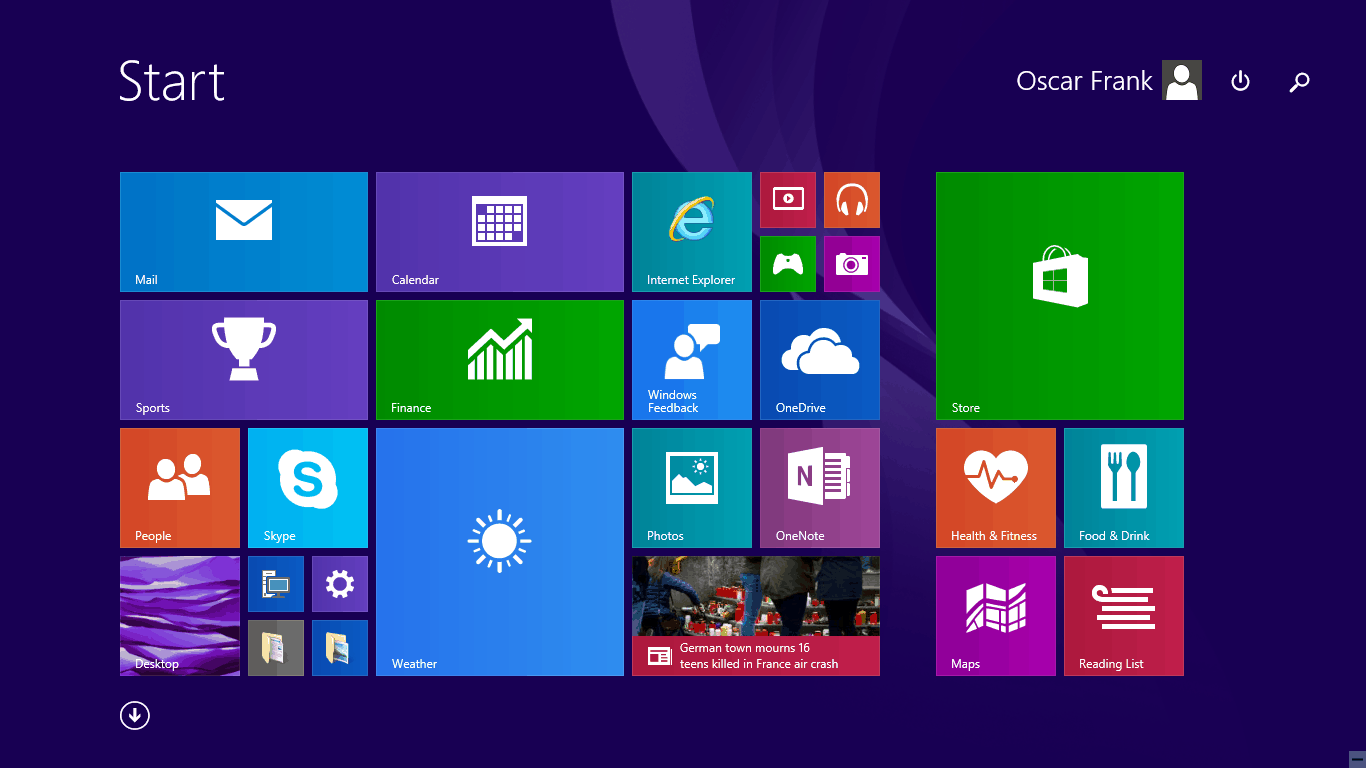Open the Documents folder tile
The width and height of the screenshot is (1366, 768).
point(276,648)
